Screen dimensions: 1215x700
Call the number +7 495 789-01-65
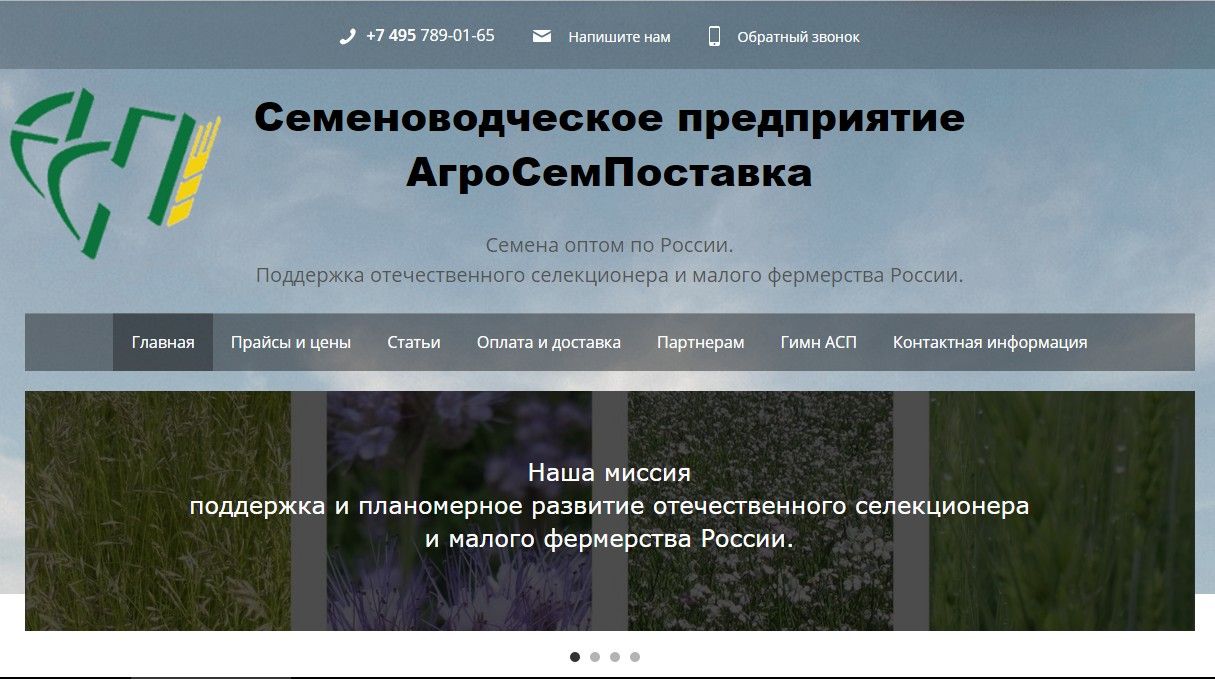tap(430, 36)
